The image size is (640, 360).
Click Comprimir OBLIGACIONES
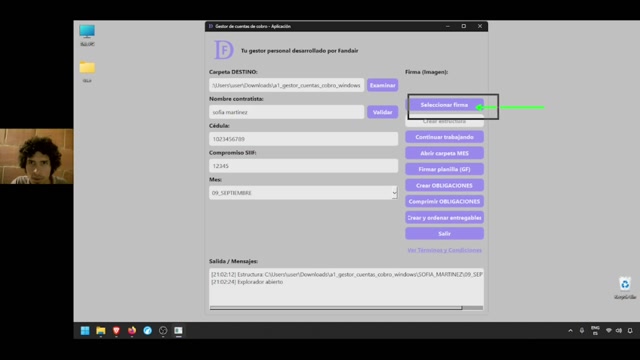pos(444,202)
